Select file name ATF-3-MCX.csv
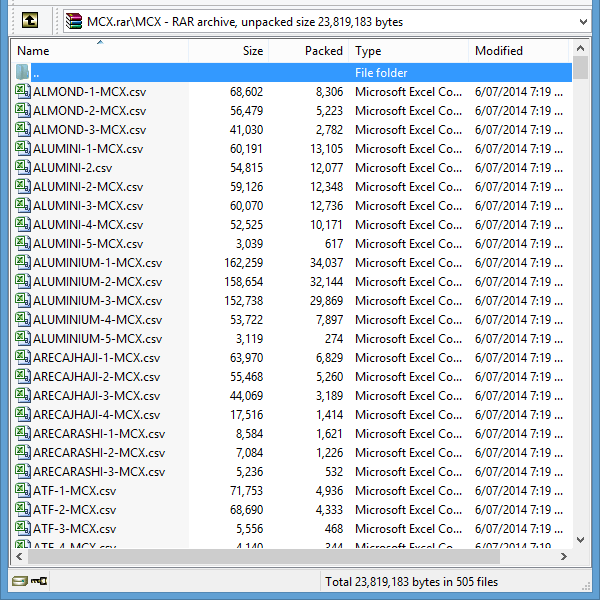 tap(75, 529)
